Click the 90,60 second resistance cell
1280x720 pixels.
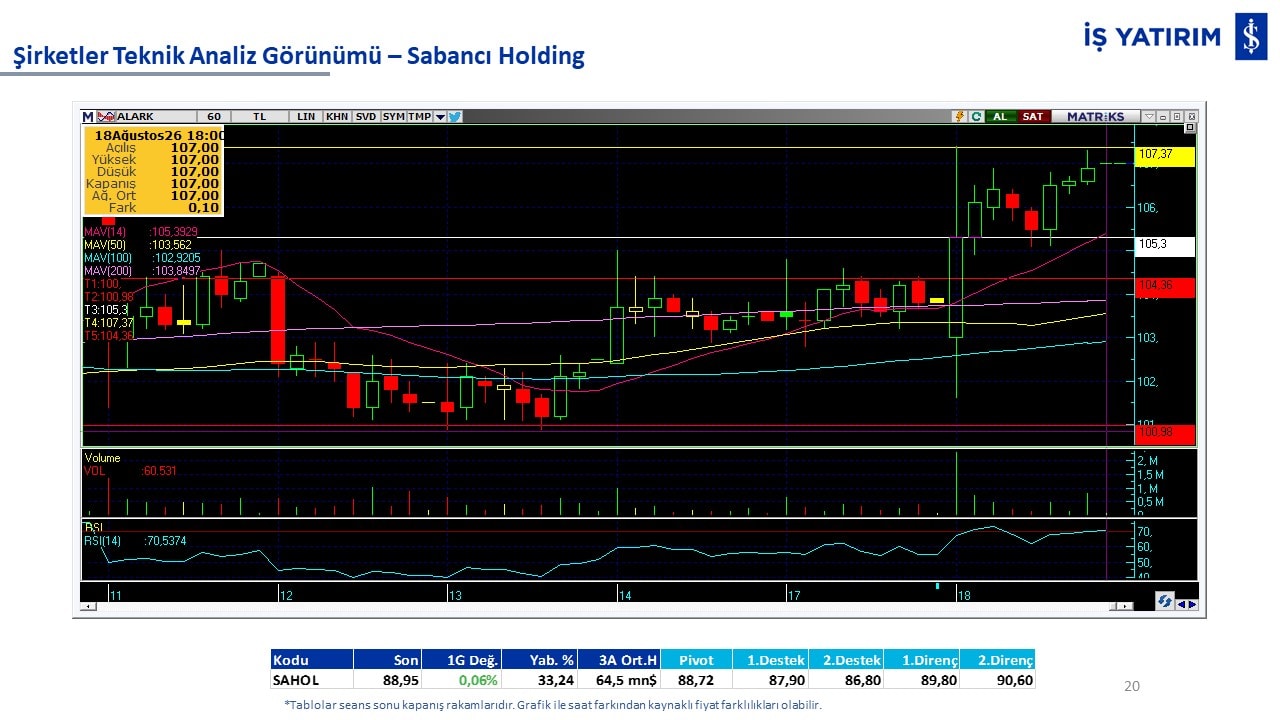coord(997,680)
